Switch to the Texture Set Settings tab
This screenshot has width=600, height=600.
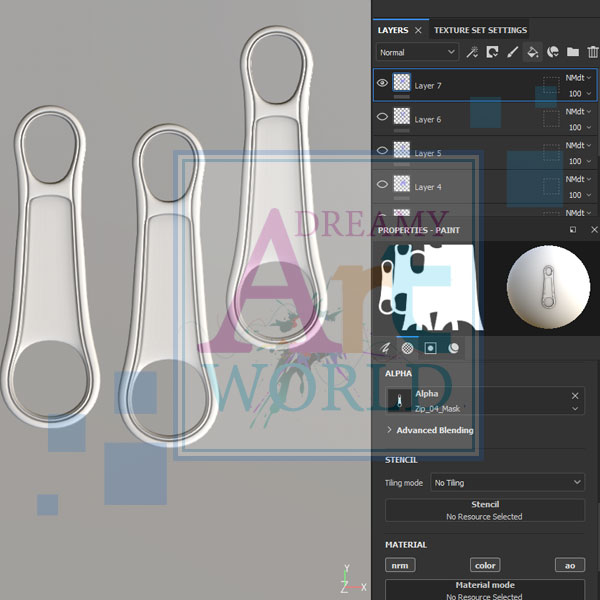(480, 30)
